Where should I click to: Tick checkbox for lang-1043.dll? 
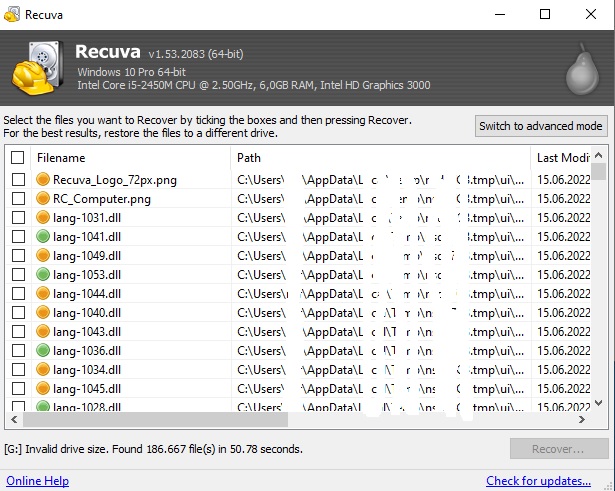[x=18, y=331]
